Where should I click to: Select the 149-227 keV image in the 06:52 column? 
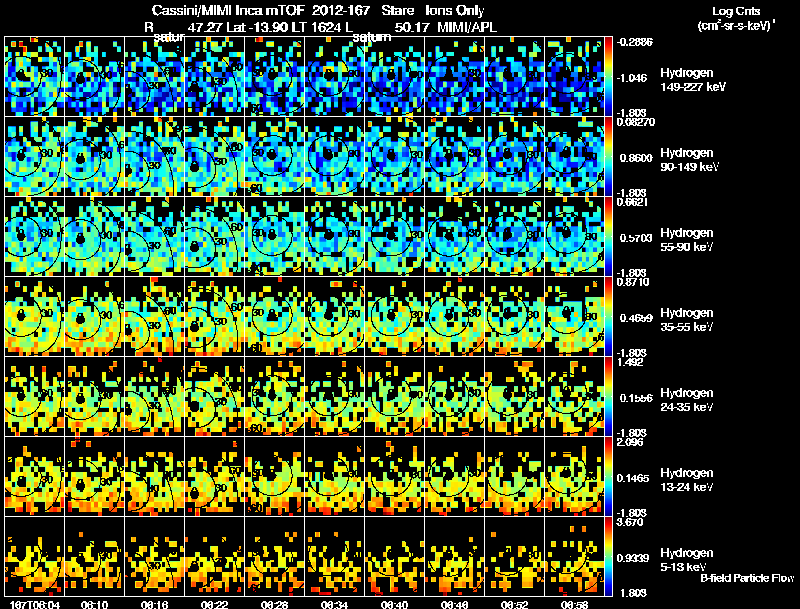pos(514,77)
